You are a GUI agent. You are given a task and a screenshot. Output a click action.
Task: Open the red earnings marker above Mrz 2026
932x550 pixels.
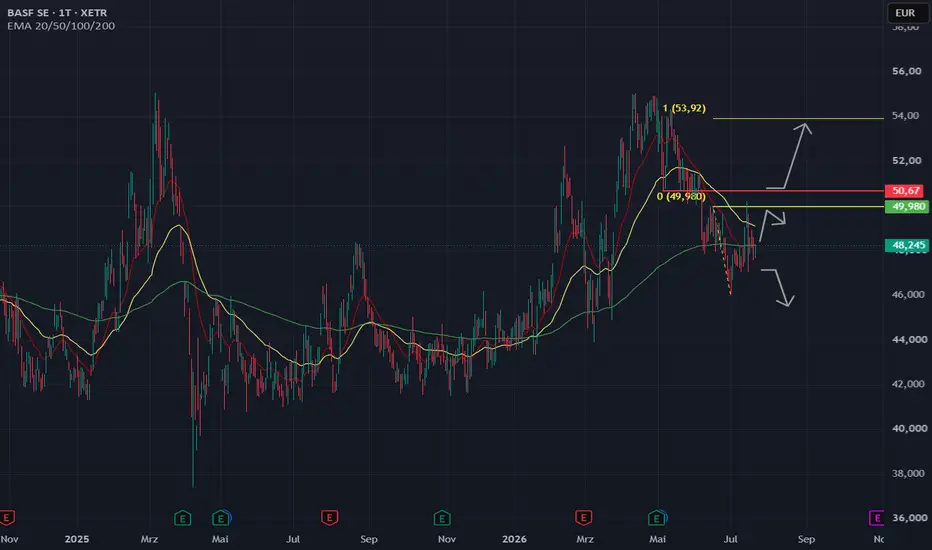coord(583,518)
